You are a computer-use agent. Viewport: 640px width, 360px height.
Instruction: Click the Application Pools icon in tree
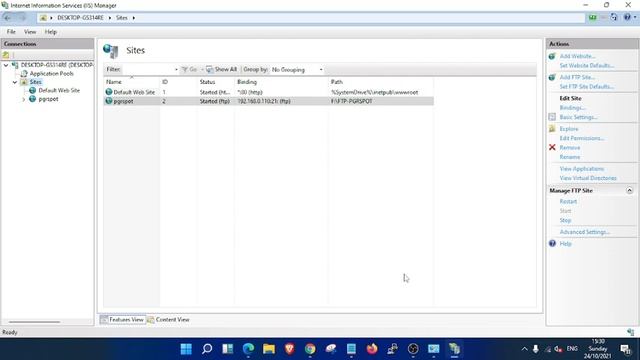point(24,73)
